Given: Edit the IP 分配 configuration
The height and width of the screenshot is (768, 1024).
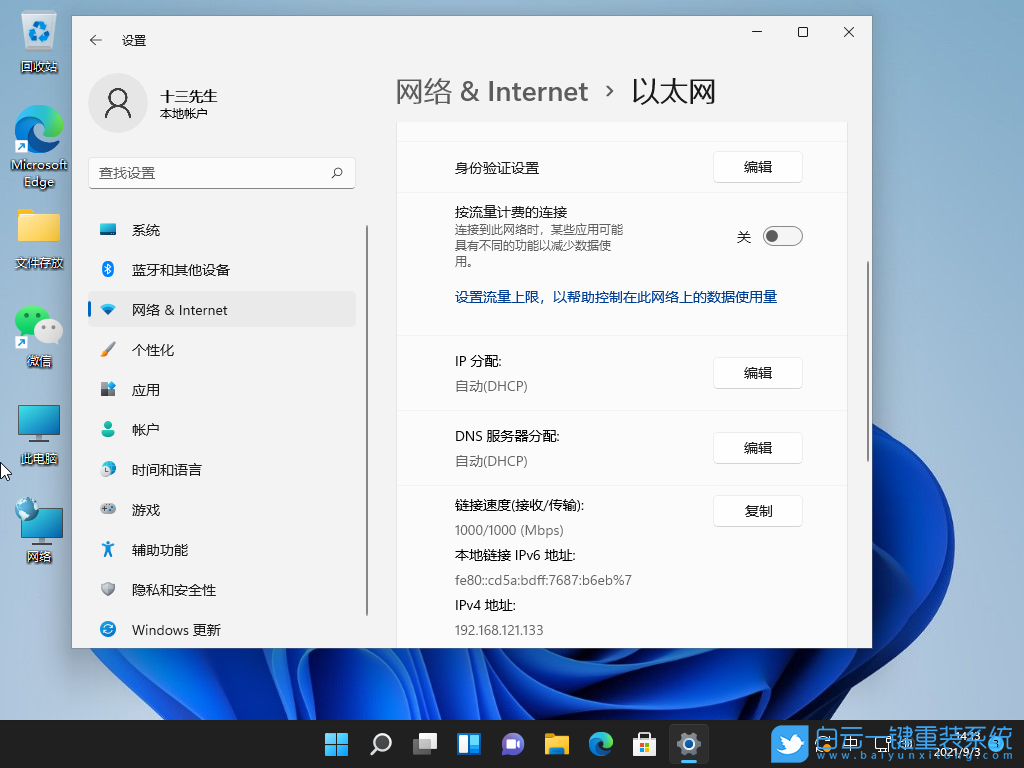Looking at the screenshot, I should 757,372.
